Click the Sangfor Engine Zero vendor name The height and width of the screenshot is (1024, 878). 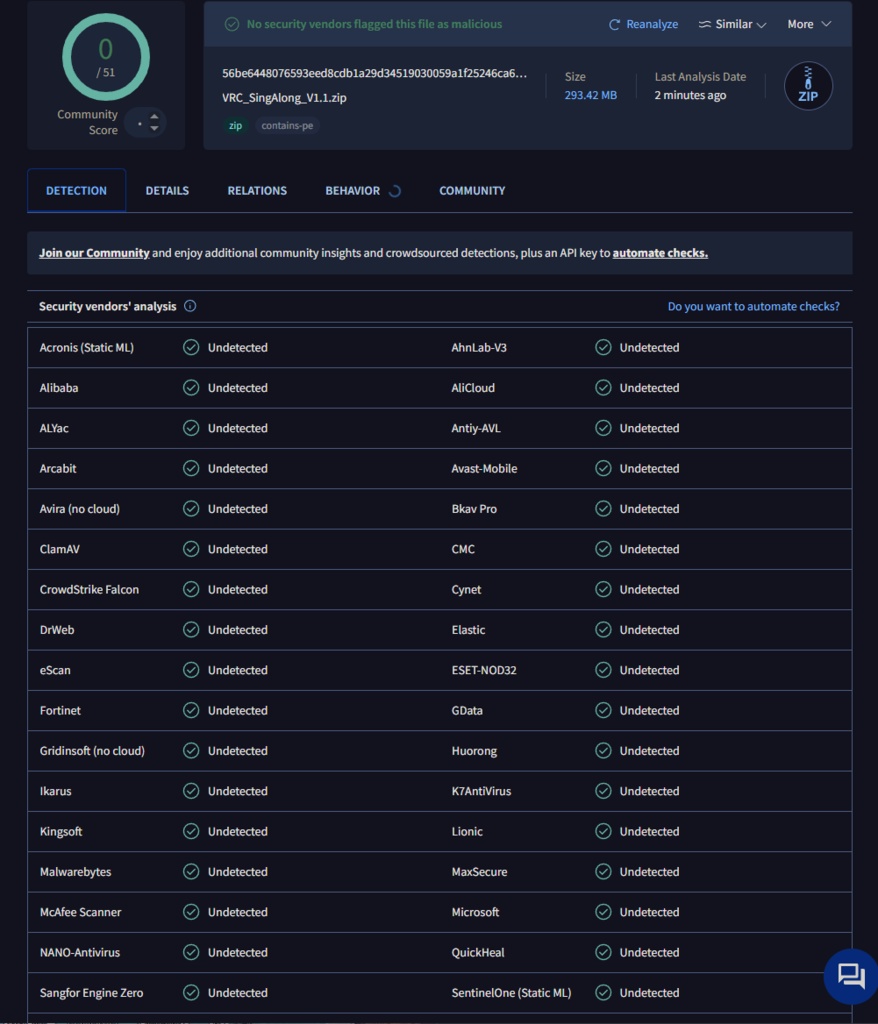[91, 993]
